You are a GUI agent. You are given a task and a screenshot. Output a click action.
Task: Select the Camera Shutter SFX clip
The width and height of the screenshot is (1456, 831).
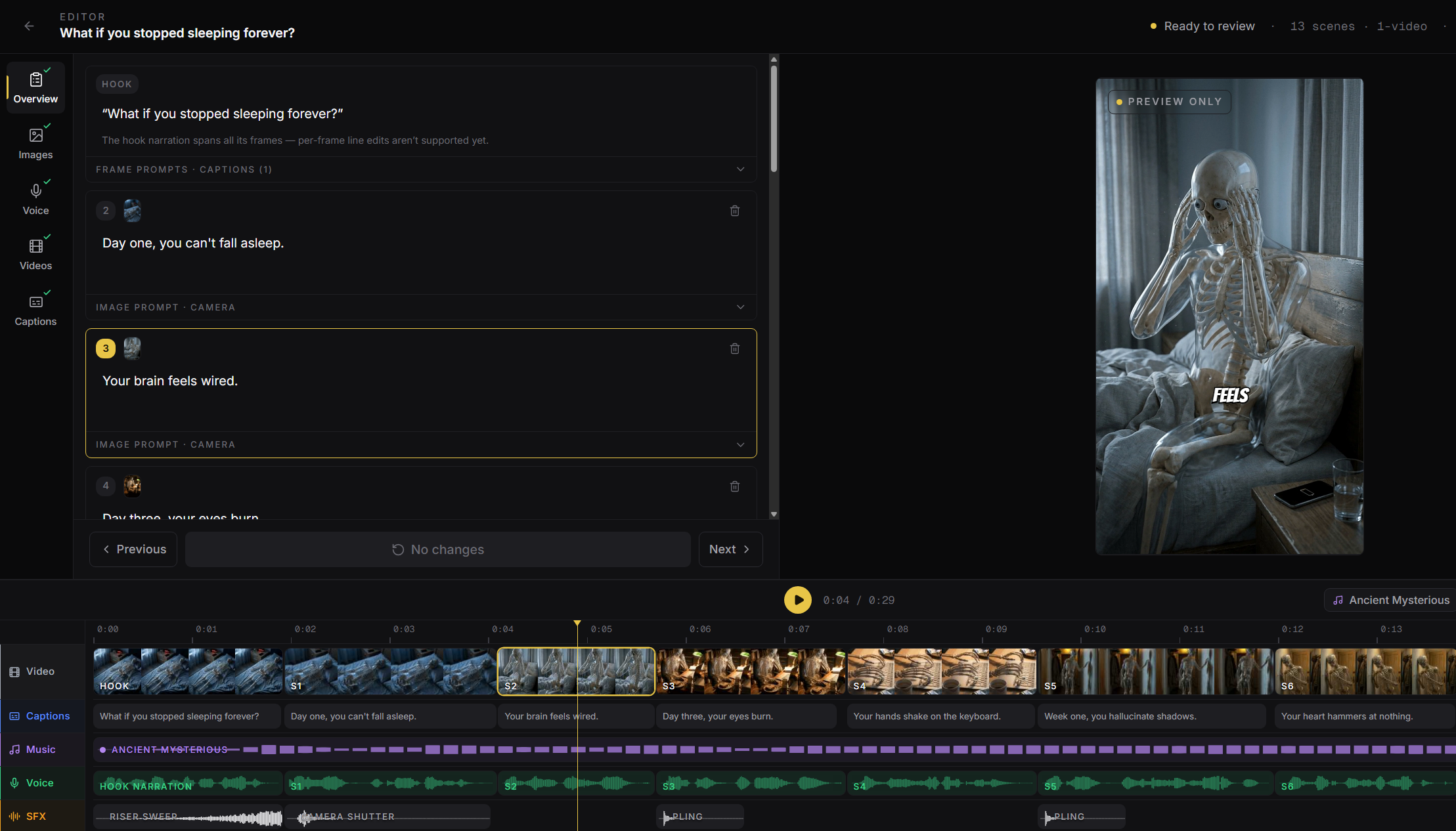(x=387, y=817)
